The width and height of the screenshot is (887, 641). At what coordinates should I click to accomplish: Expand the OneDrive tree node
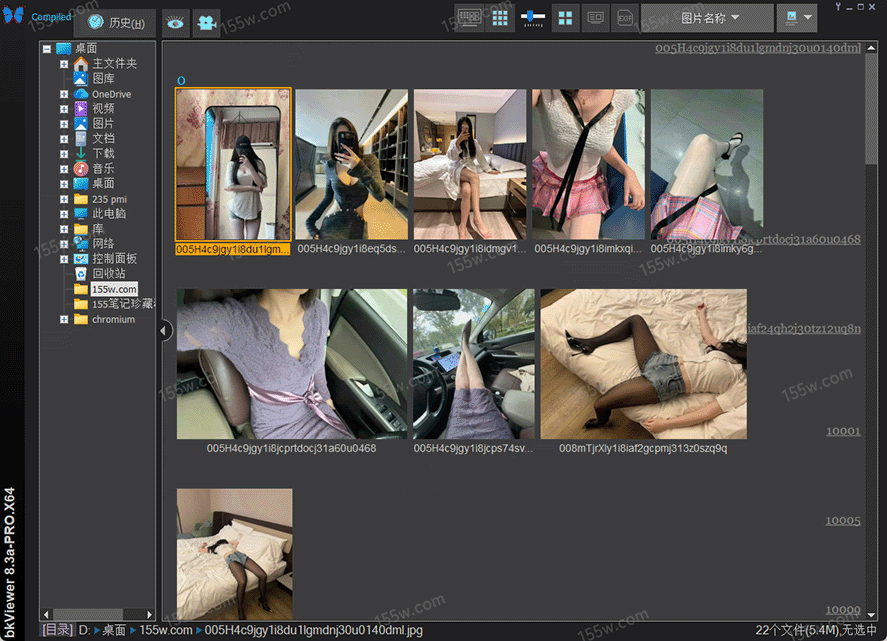pyautogui.click(x=64, y=94)
